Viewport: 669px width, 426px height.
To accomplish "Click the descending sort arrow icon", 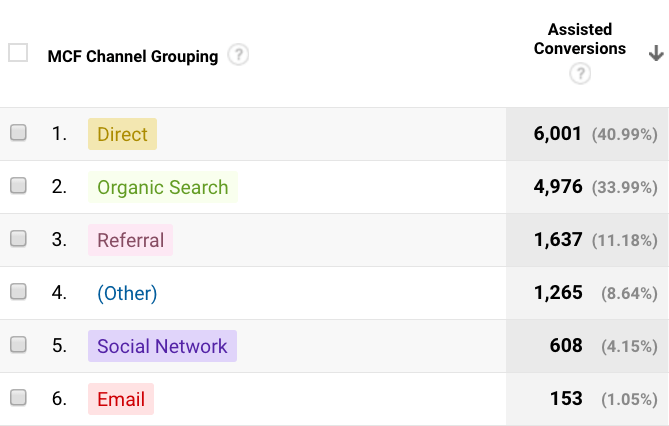I will pyautogui.click(x=656, y=53).
